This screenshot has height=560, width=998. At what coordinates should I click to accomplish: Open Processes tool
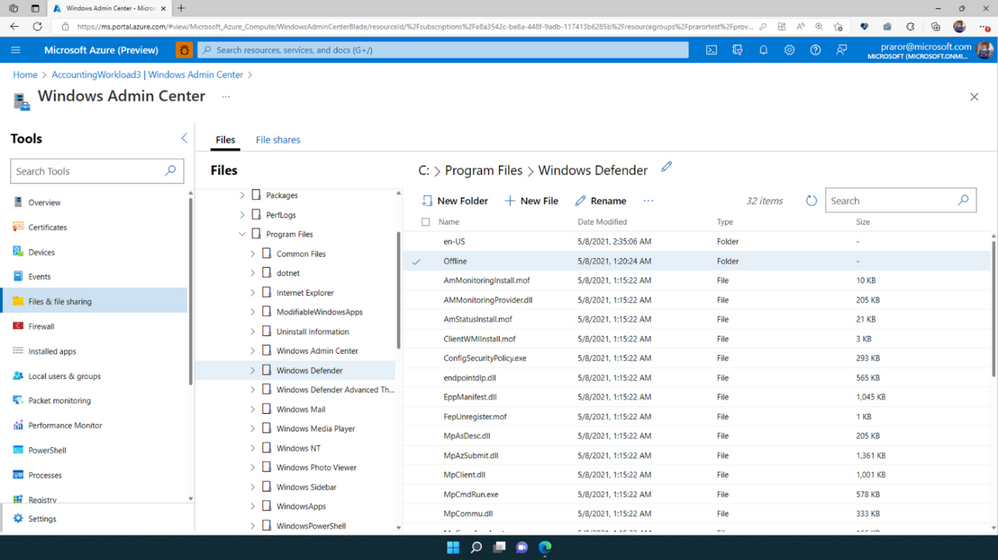point(45,475)
